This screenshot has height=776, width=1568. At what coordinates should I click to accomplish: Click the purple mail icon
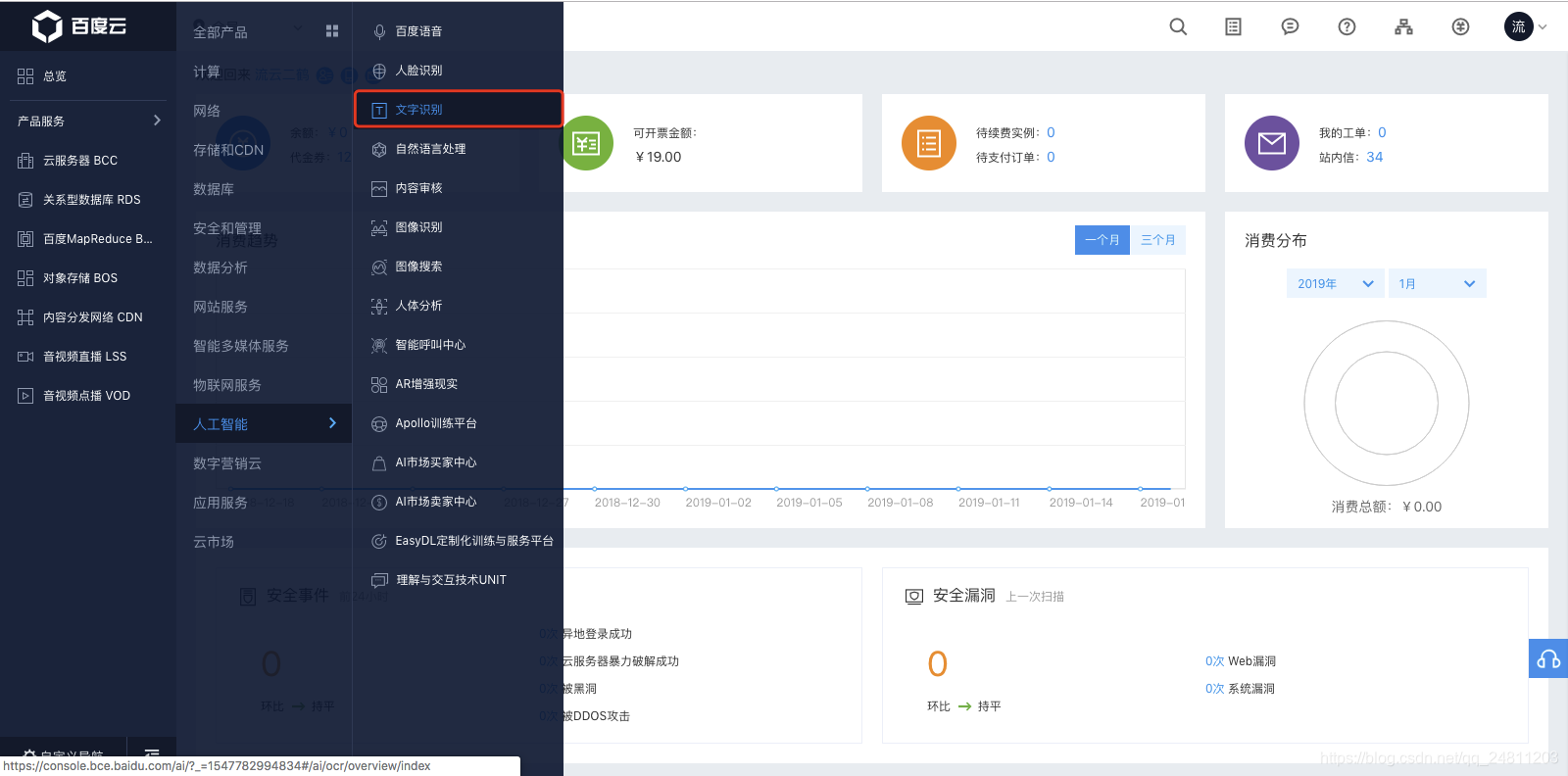click(x=1271, y=143)
